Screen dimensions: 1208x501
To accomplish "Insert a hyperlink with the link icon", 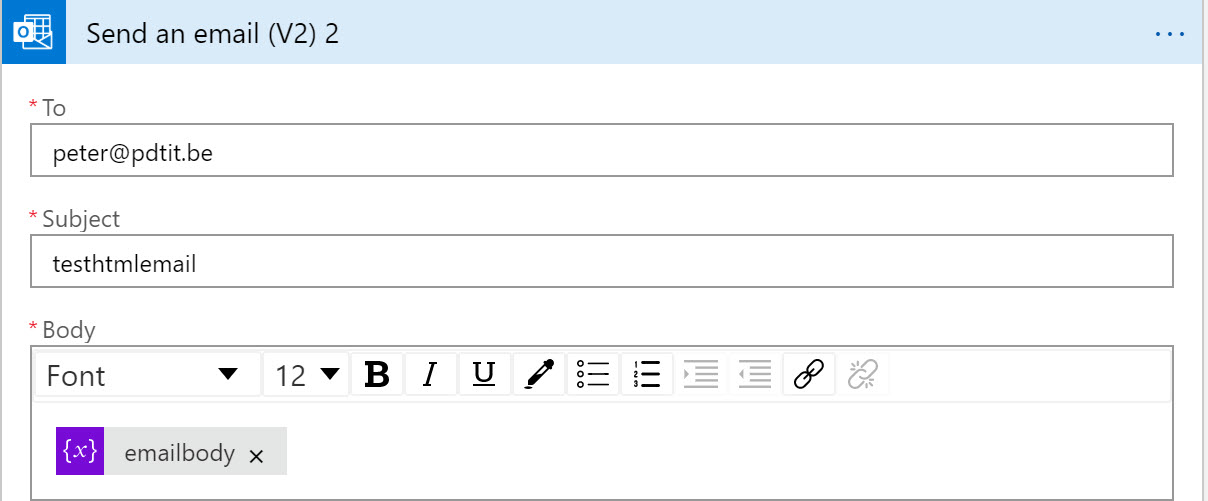I will pos(808,375).
